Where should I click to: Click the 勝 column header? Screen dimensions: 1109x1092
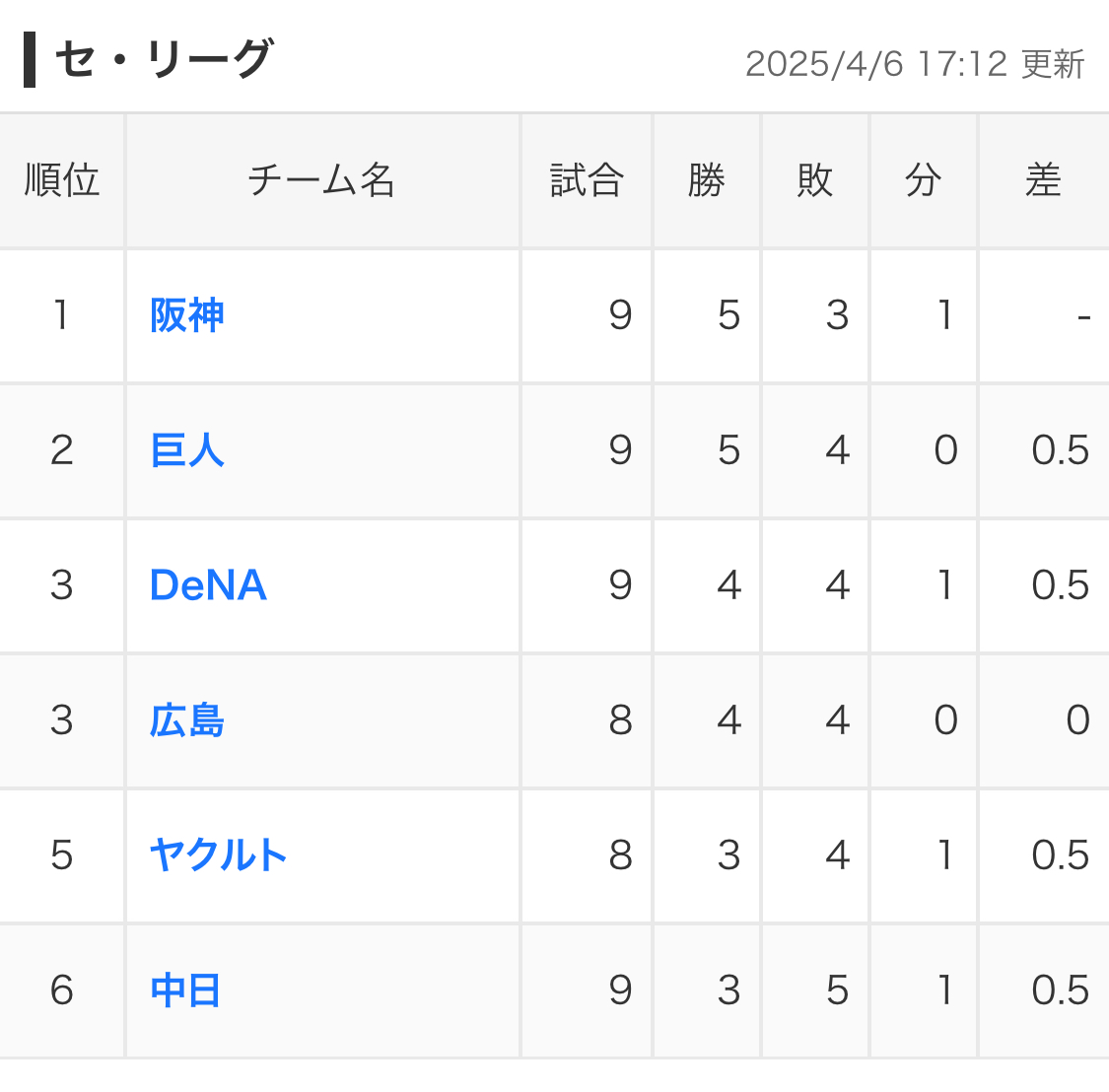click(707, 180)
